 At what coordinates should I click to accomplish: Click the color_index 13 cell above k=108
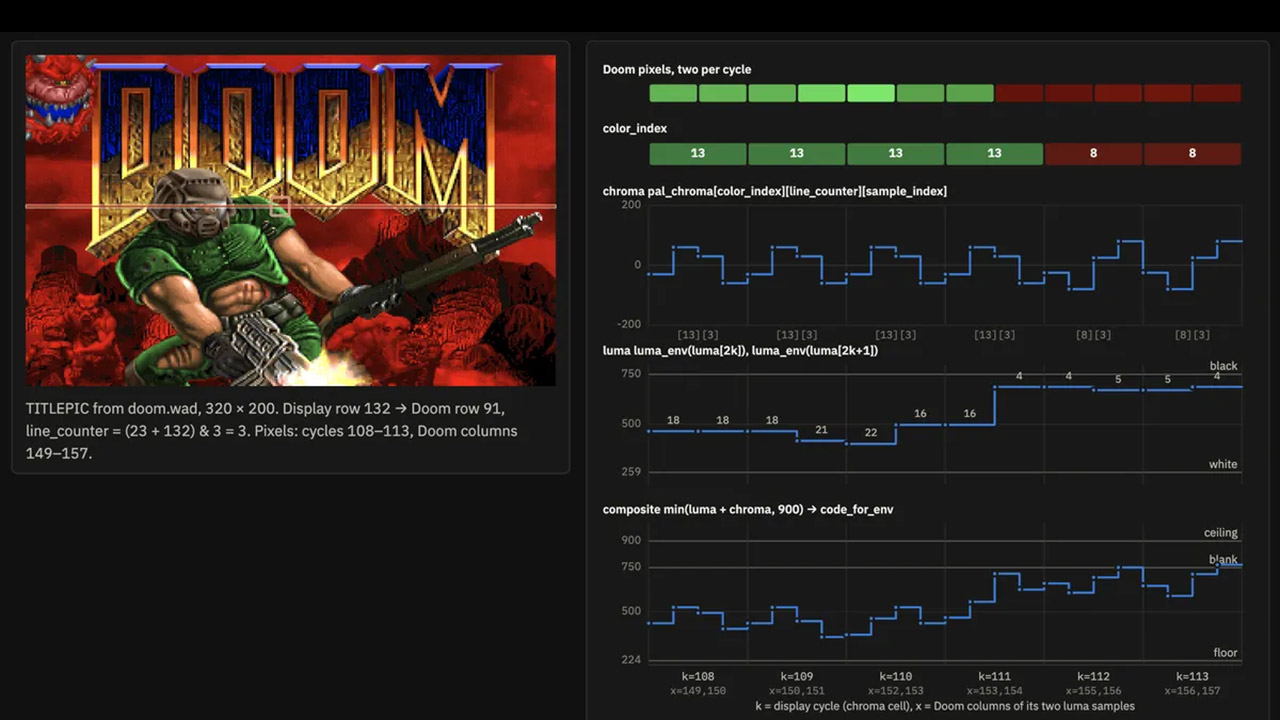(698, 153)
